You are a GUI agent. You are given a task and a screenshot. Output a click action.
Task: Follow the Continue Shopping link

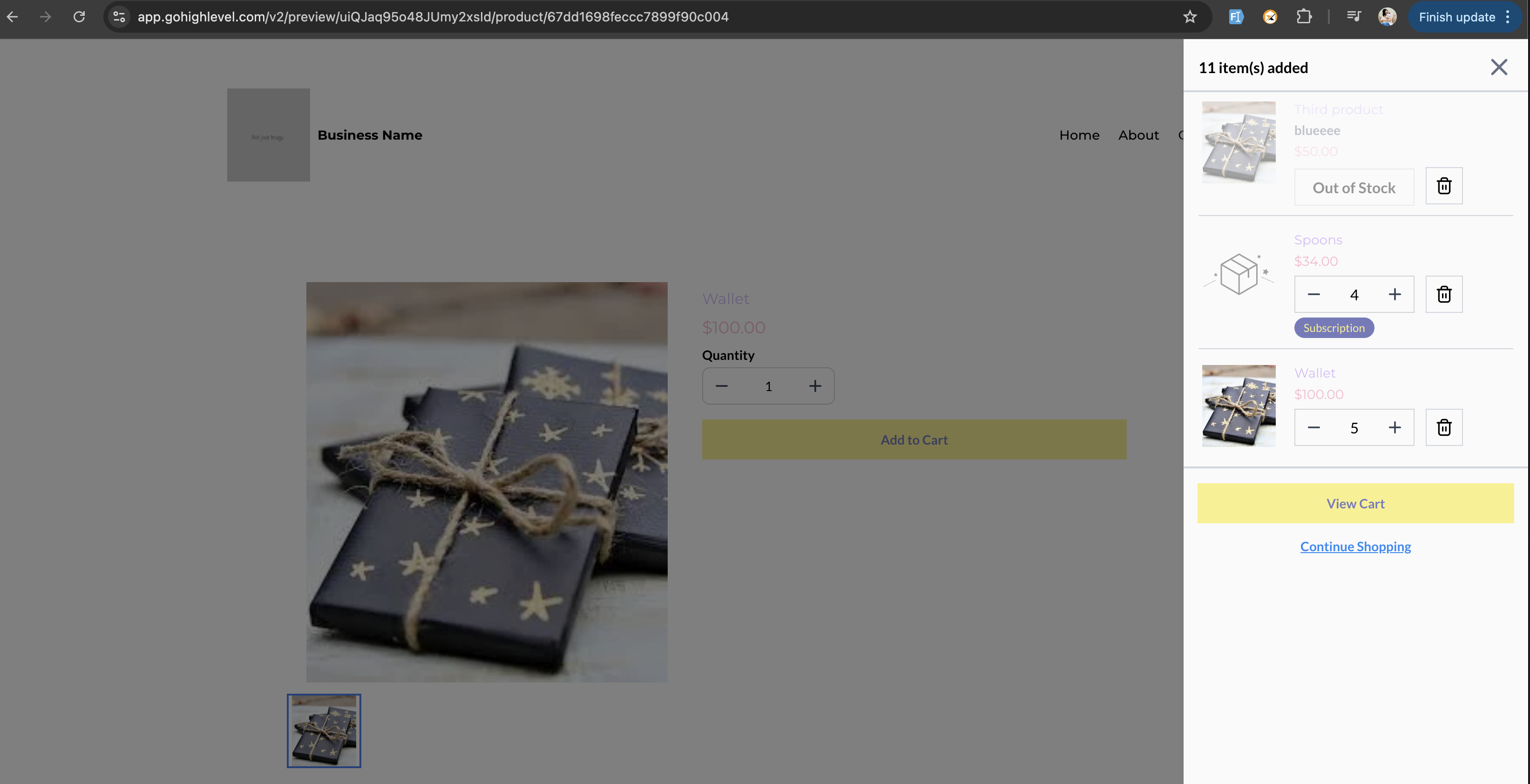(x=1355, y=547)
